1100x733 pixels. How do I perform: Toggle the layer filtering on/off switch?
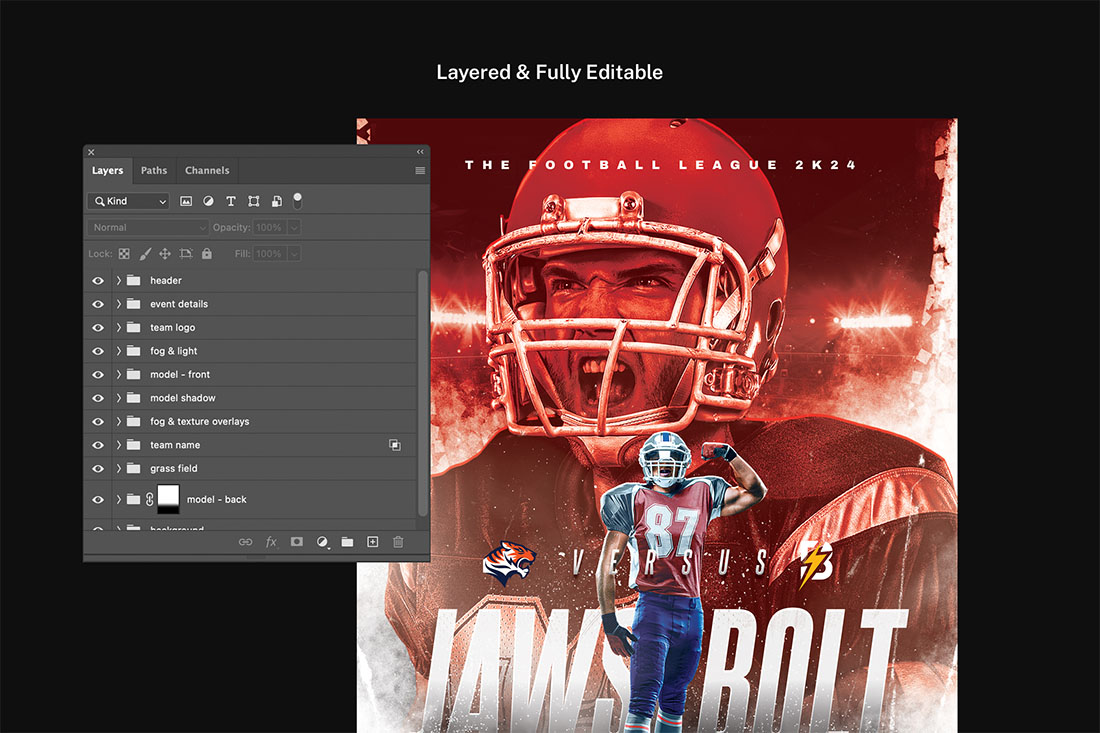[x=297, y=201]
